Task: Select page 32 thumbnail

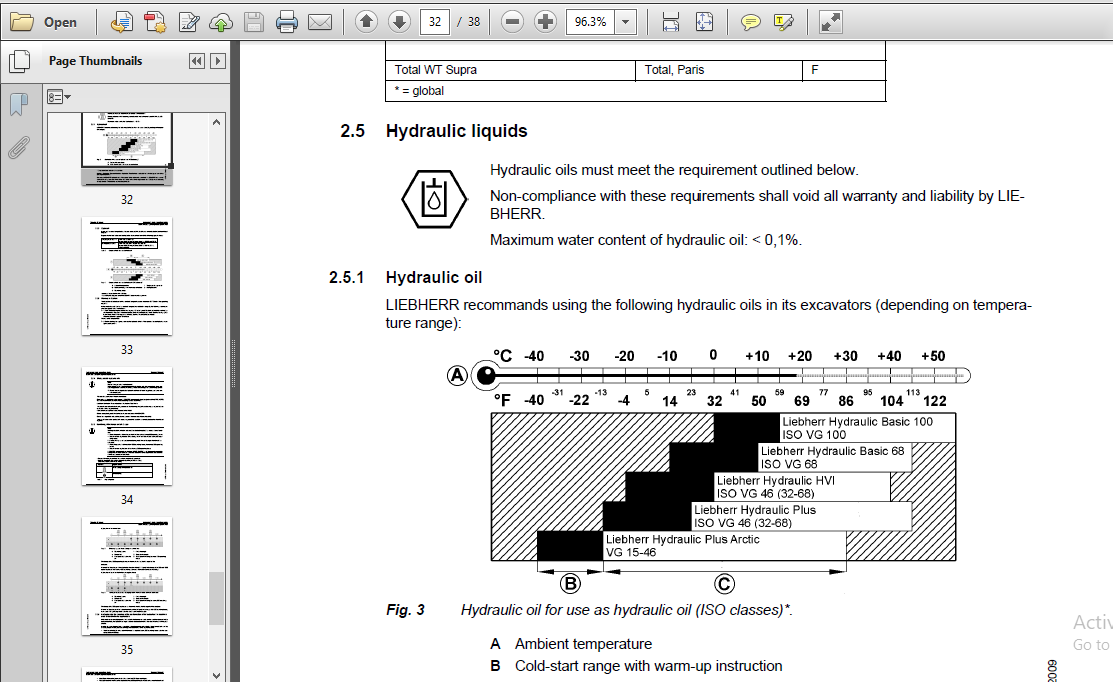Action: click(x=127, y=149)
